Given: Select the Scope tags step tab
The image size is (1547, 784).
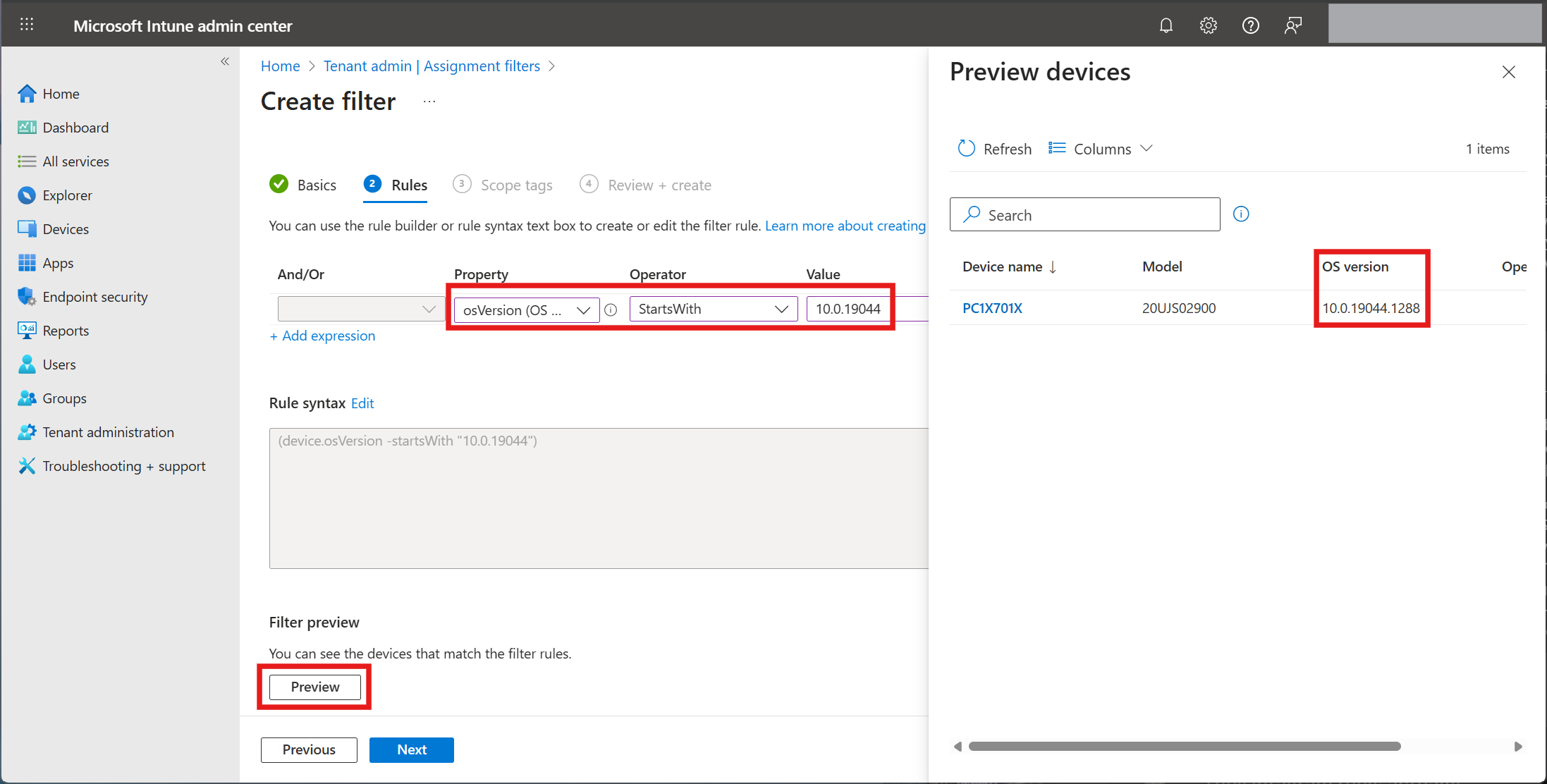Looking at the screenshot, I should [x=503, y=185].
